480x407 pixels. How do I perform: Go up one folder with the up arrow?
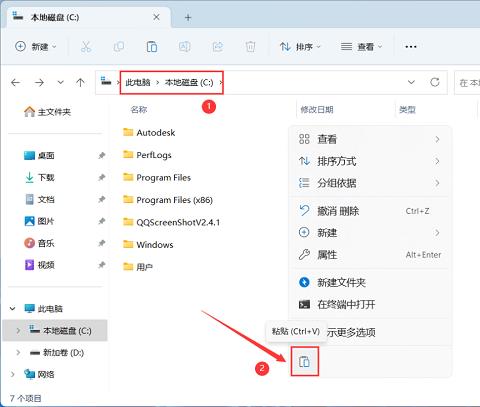point(80,82)
